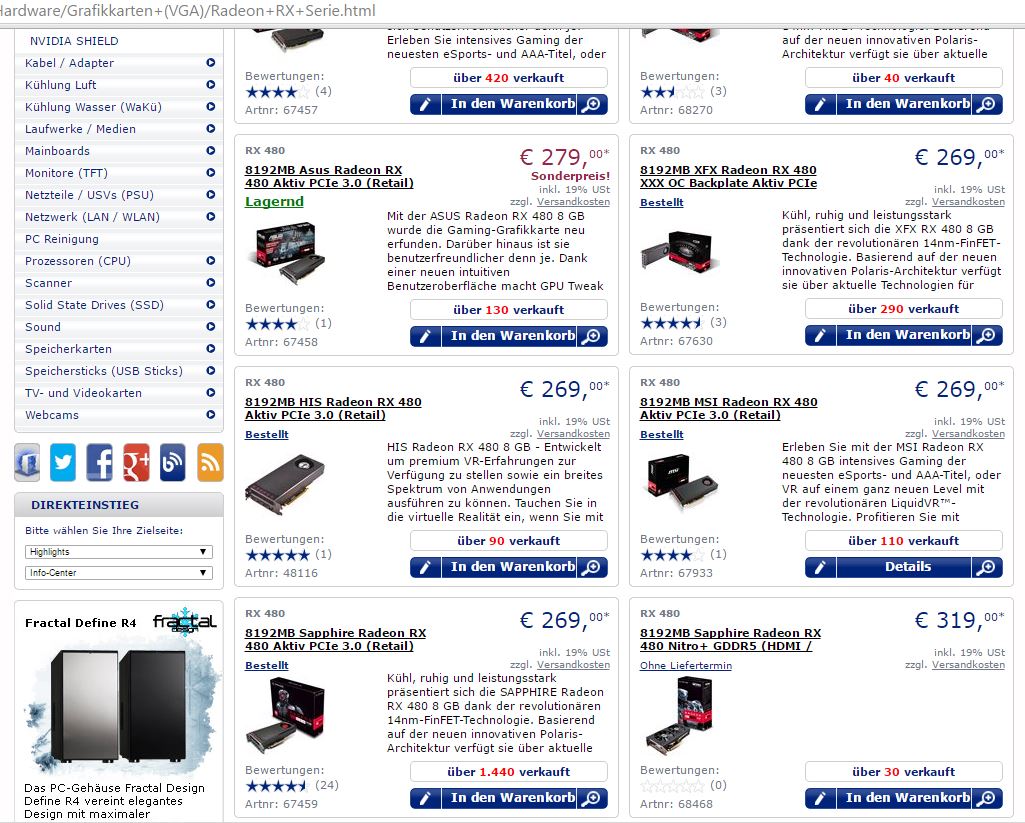Select Solid State Drives (SSD) category
This screenshot has width=1025, height=823.
94,305
